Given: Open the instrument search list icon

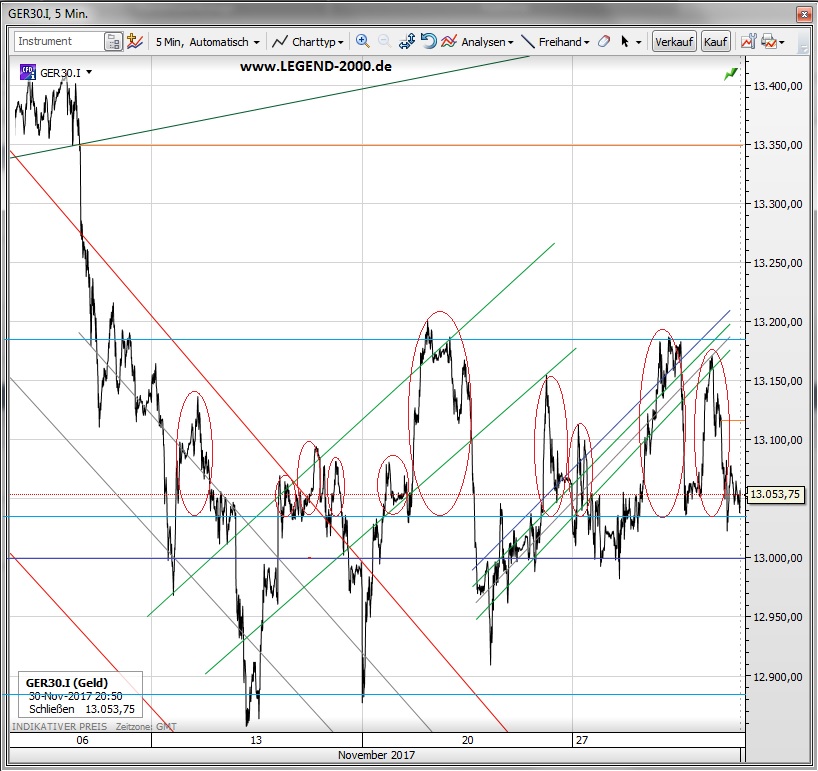Looking at the screenshot, I should [x=113, y=42].
